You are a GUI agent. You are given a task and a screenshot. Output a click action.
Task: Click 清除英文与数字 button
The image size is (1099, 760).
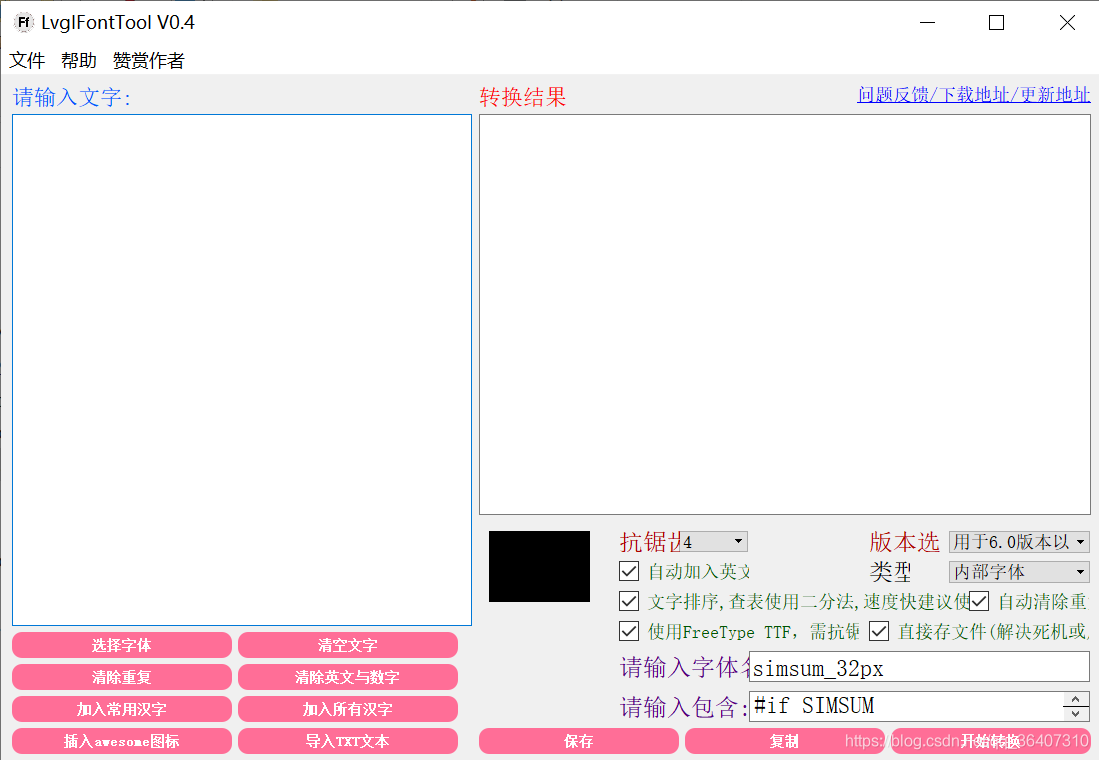click(x=347, y=677)
